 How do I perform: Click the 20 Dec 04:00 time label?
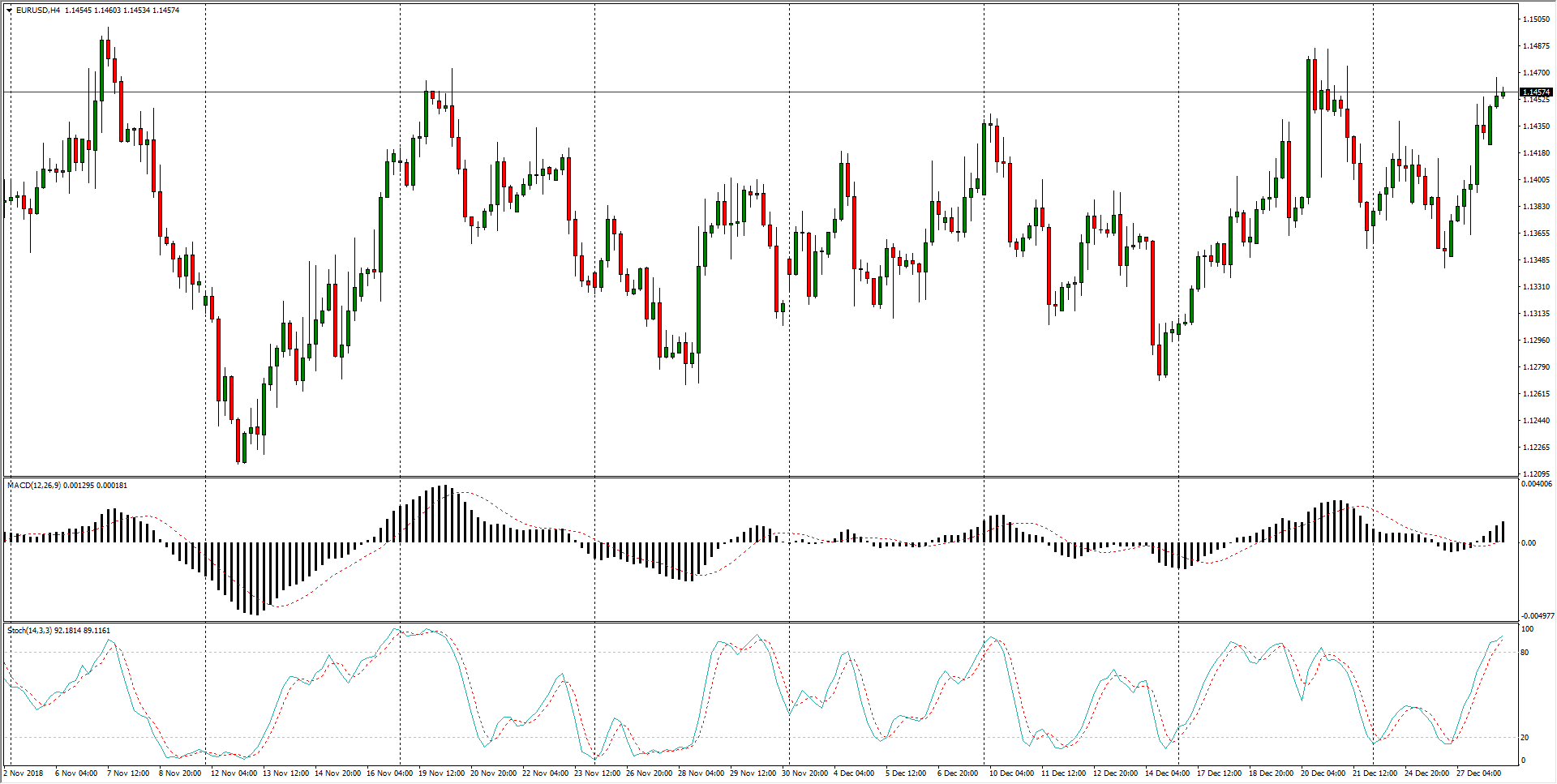1323,773
